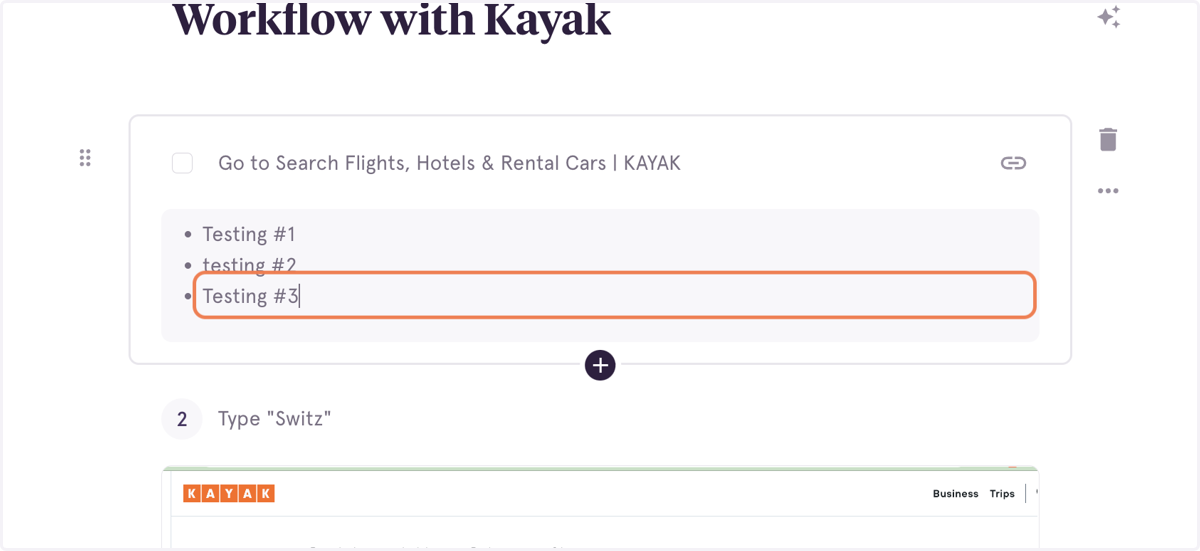Open the three-dot more options menu
This screenshot has width=1200, height=551.
click(x=1108, y=191)
